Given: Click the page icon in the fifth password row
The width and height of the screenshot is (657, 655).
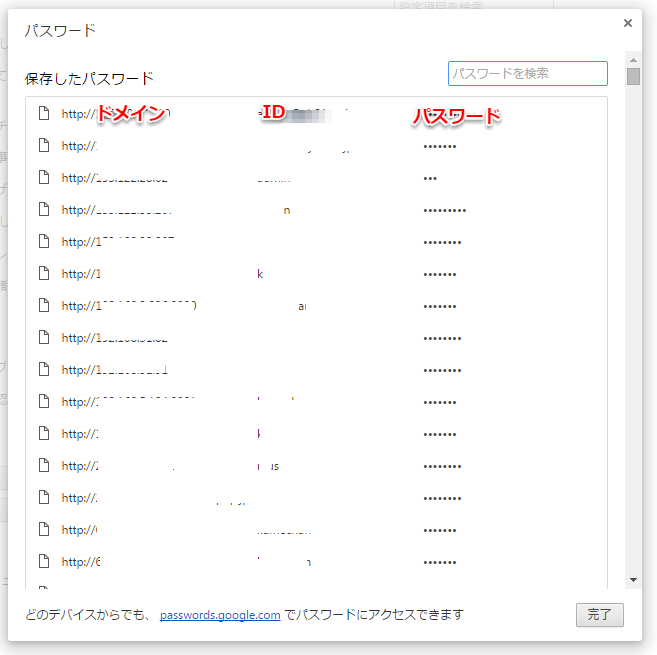Looking at the screenshot, I should 43,242.
